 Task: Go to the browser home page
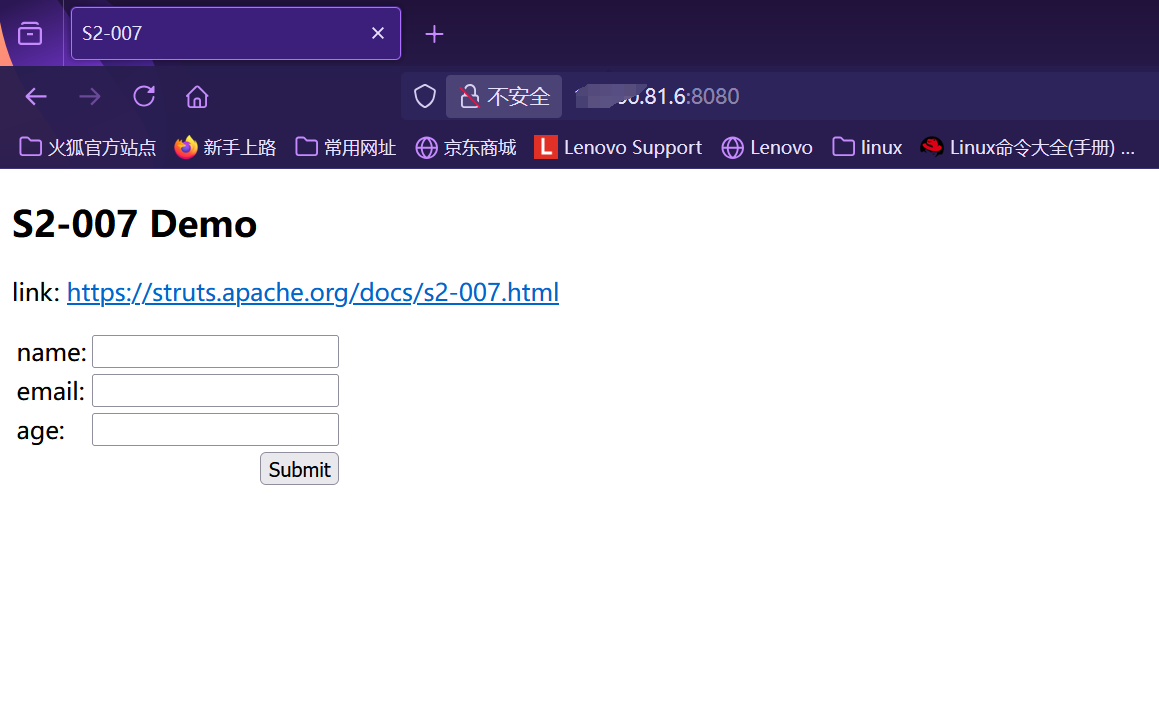point(197,96)
